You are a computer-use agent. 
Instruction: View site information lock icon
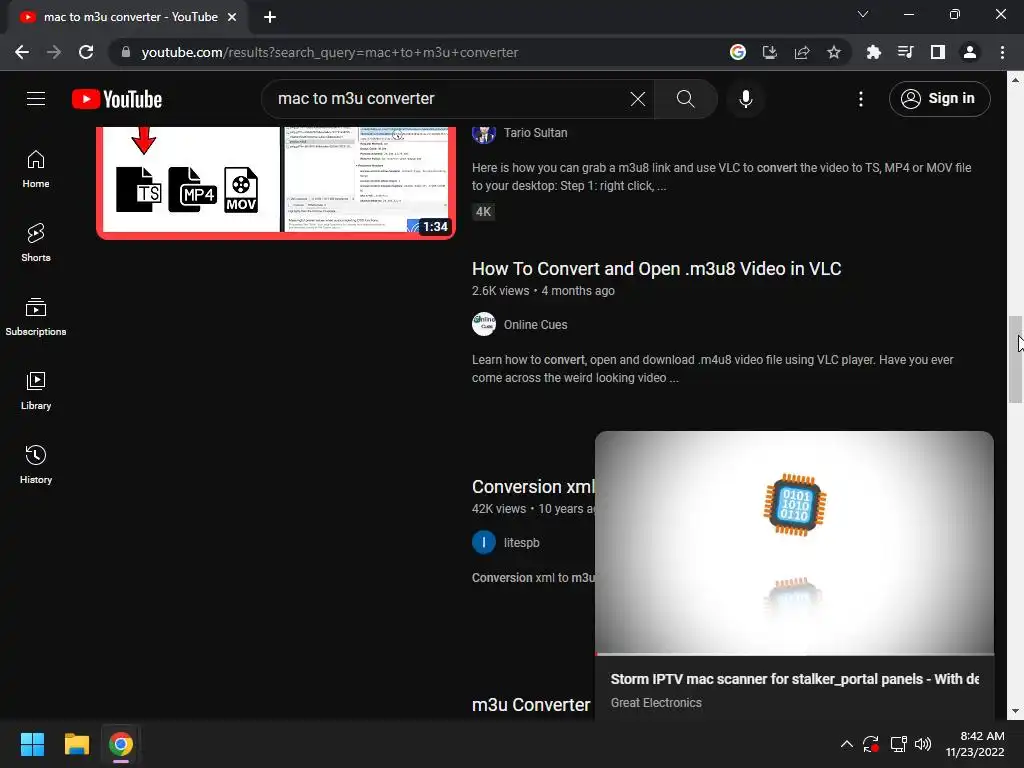pos(126,52)
